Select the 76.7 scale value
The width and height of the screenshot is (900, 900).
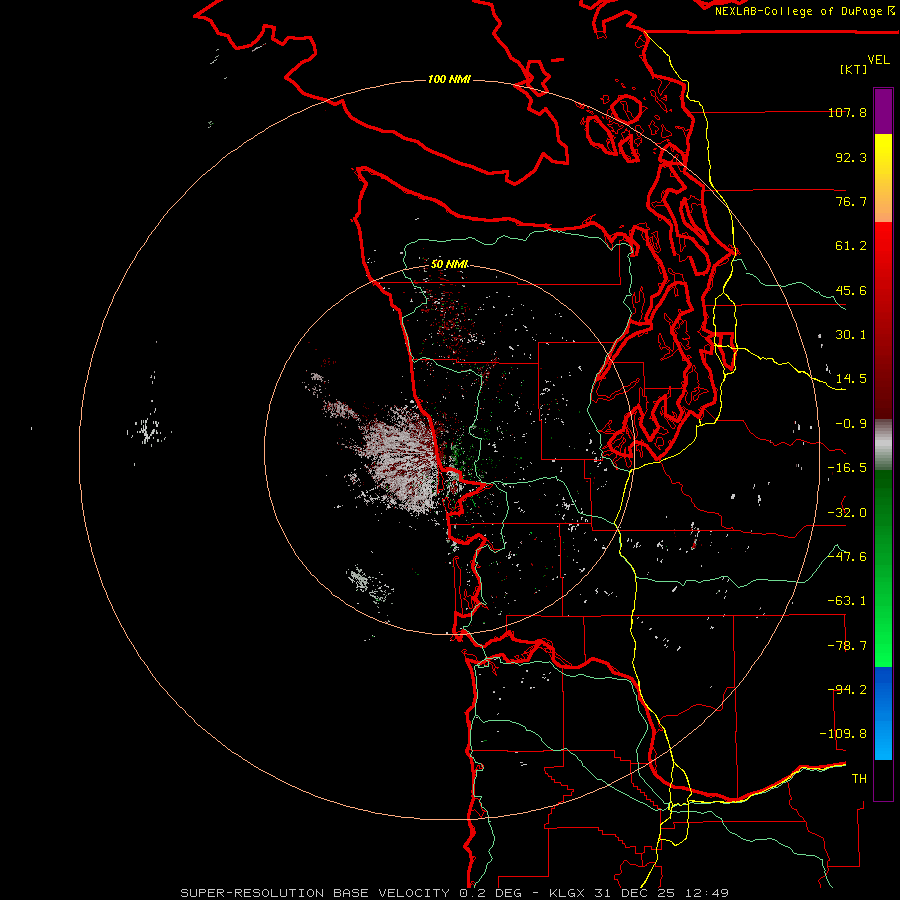click(851, 201)
